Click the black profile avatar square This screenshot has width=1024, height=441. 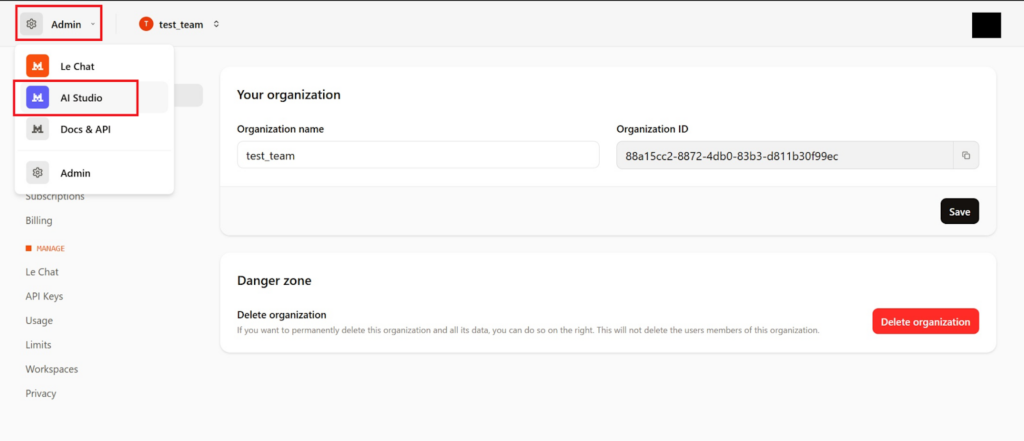pos(985,25)
